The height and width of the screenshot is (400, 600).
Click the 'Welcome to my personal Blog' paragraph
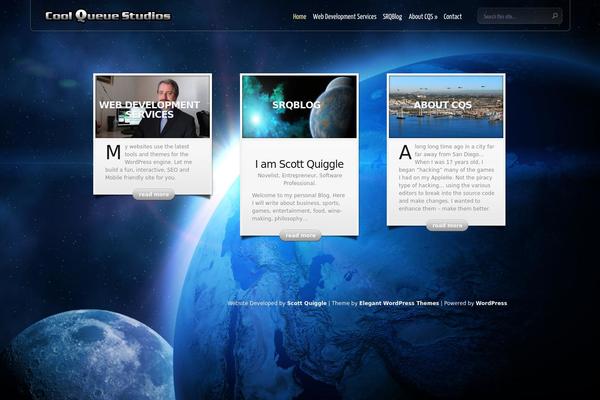click(x=299, y=207)
